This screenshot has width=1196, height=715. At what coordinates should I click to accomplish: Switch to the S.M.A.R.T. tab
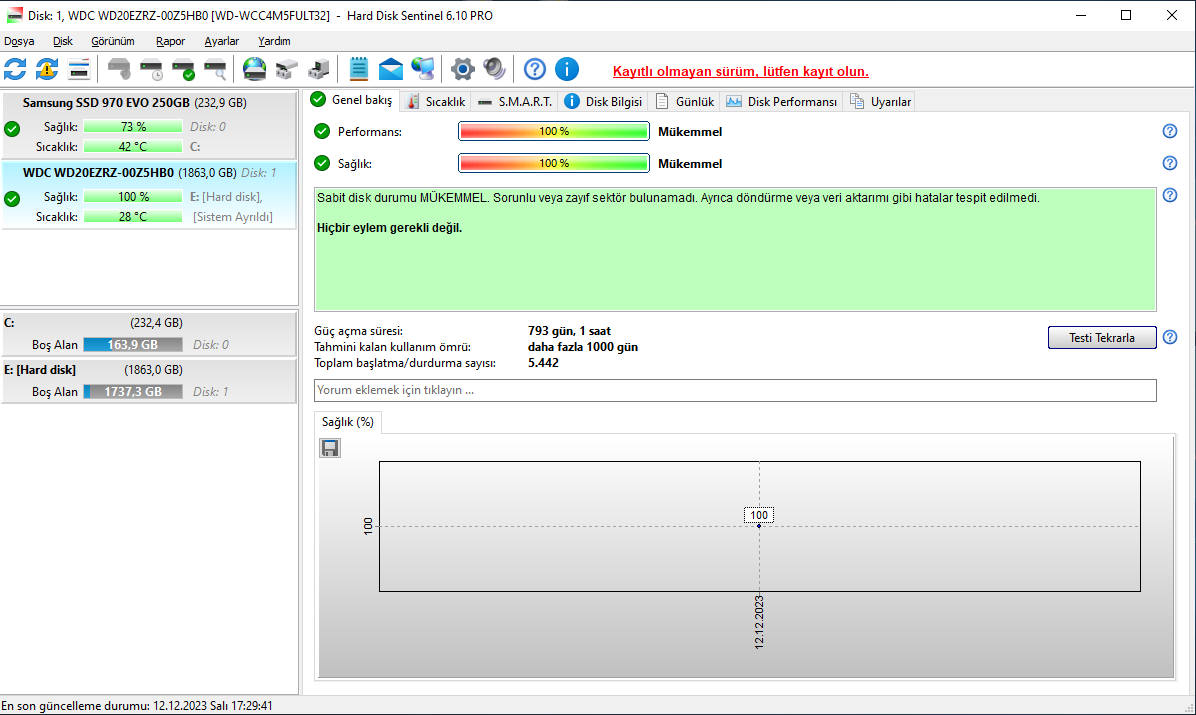[x=515, y=101]
